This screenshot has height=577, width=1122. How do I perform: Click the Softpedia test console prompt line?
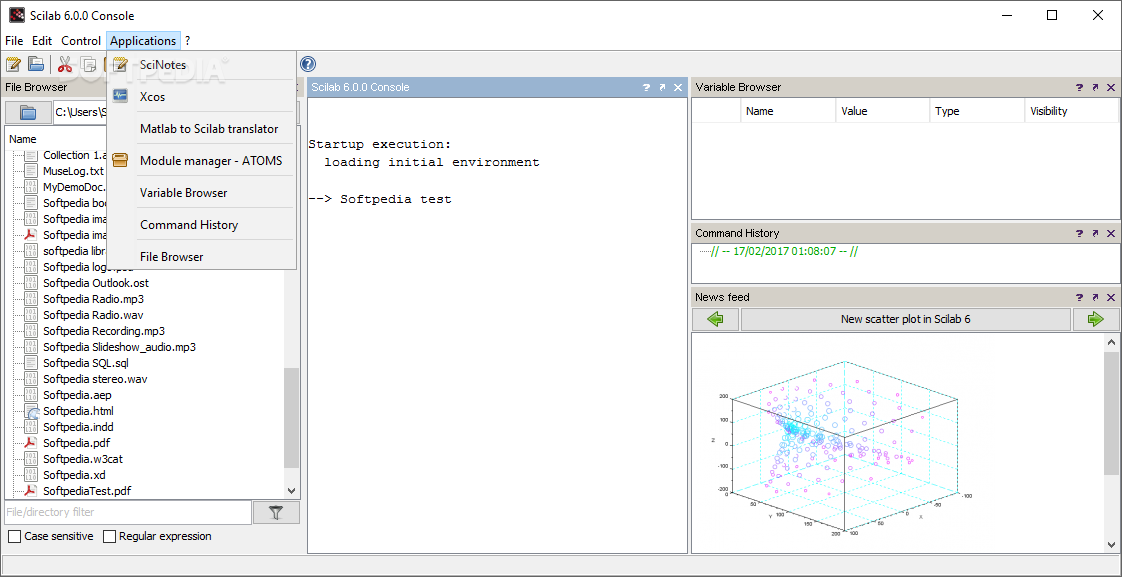380,200
